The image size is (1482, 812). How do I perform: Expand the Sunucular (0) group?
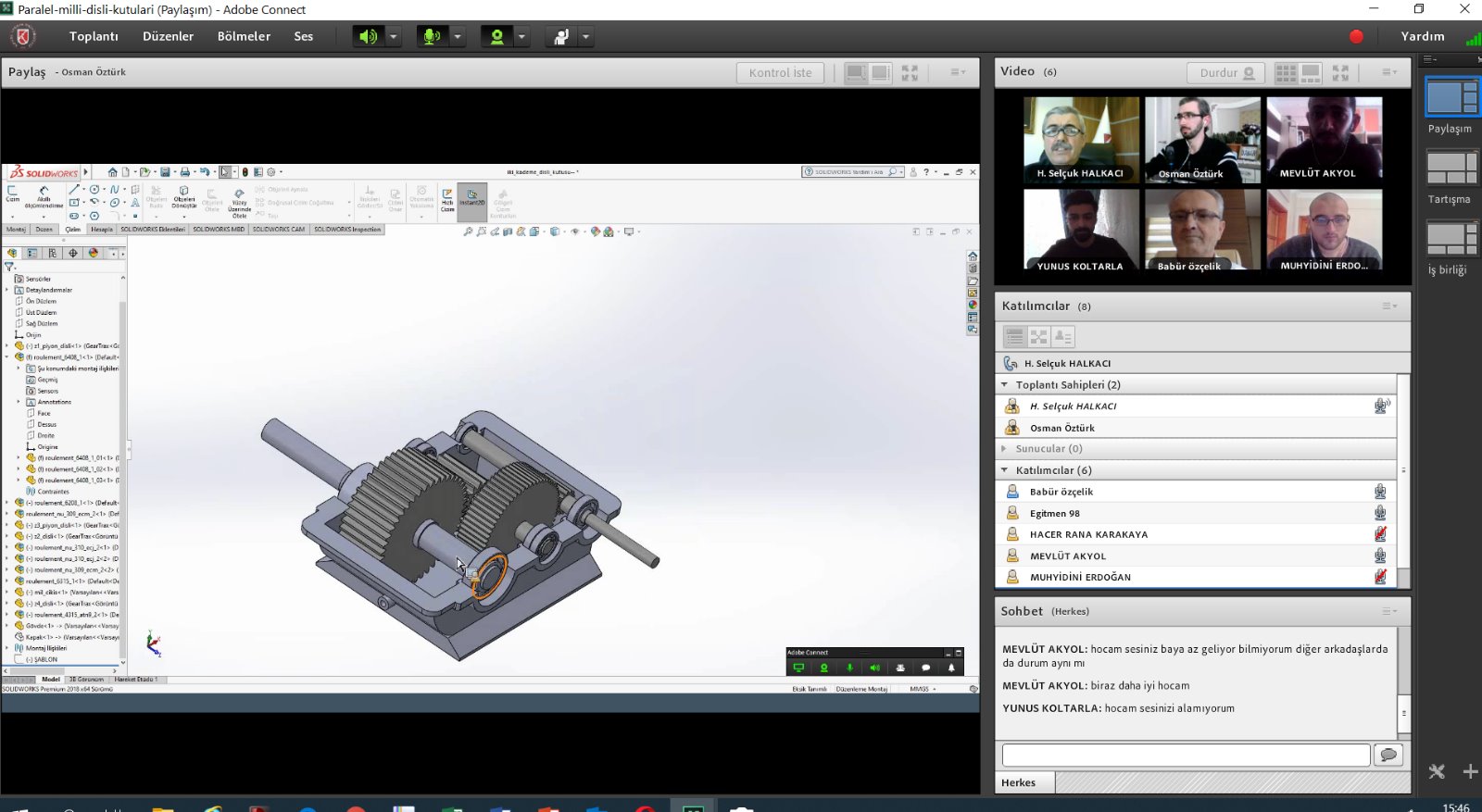[x=1005, y=448]
